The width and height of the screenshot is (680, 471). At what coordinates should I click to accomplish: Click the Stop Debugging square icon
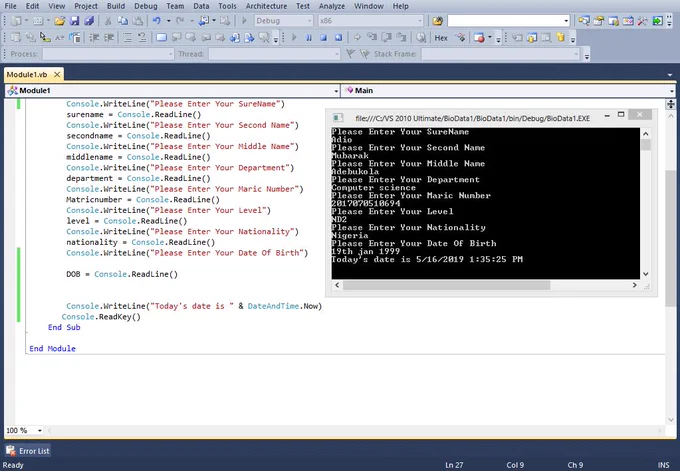pyautogui.click(x=324, y=38)
